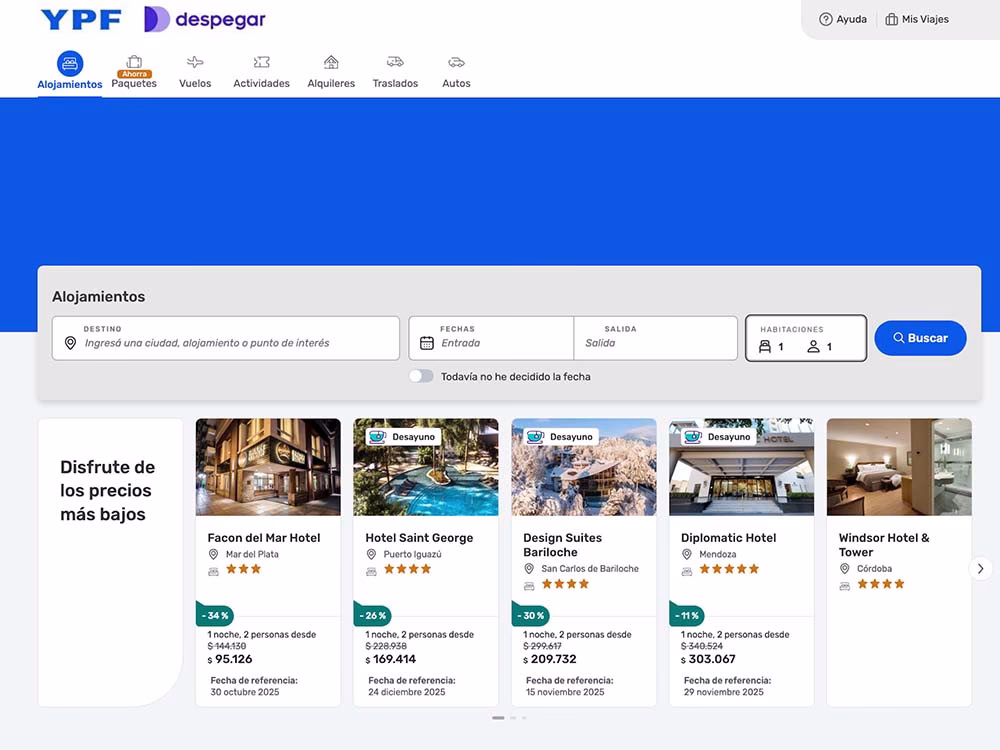1000x750 pixels.
Task: Open the Habitaciones rooms selector
Action: (805, 338)
